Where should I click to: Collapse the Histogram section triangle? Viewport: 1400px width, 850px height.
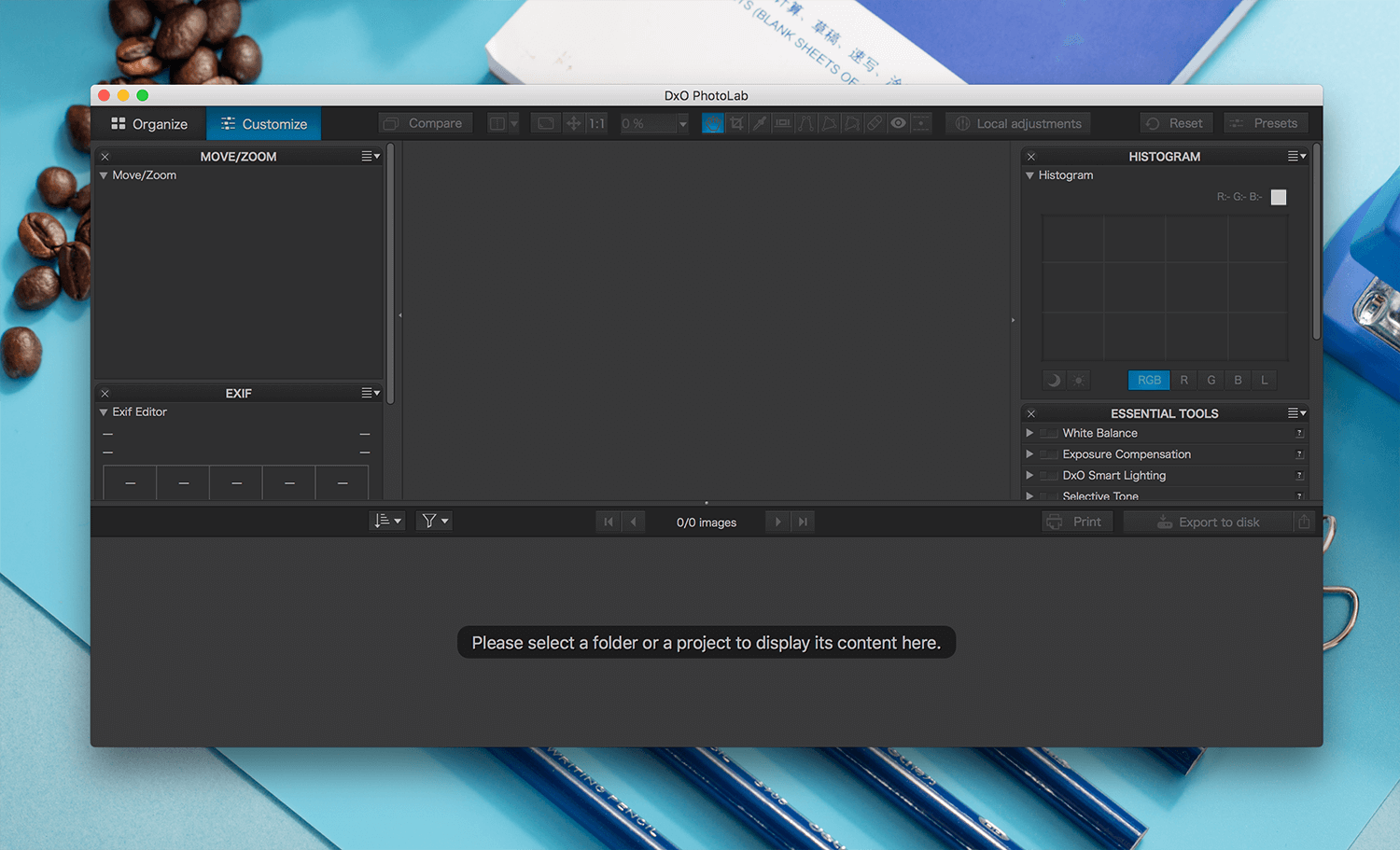click(1030, 175)
